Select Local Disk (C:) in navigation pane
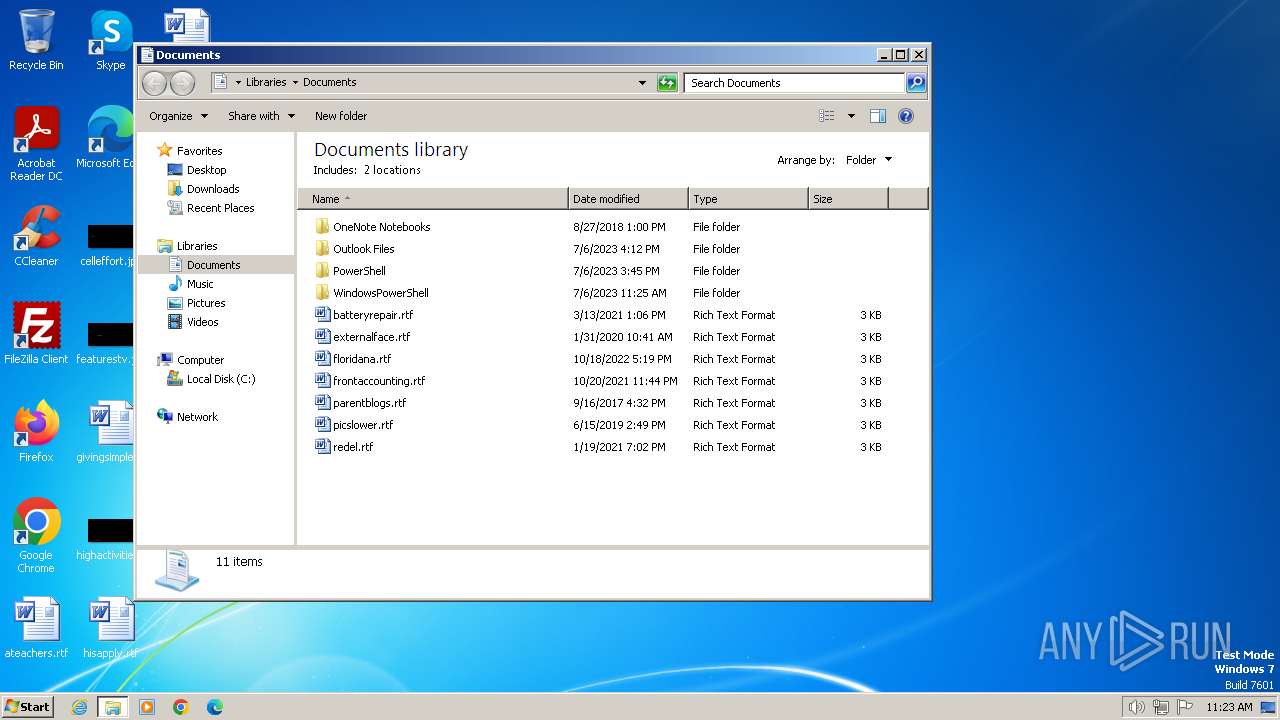 [x=221, y=379]
